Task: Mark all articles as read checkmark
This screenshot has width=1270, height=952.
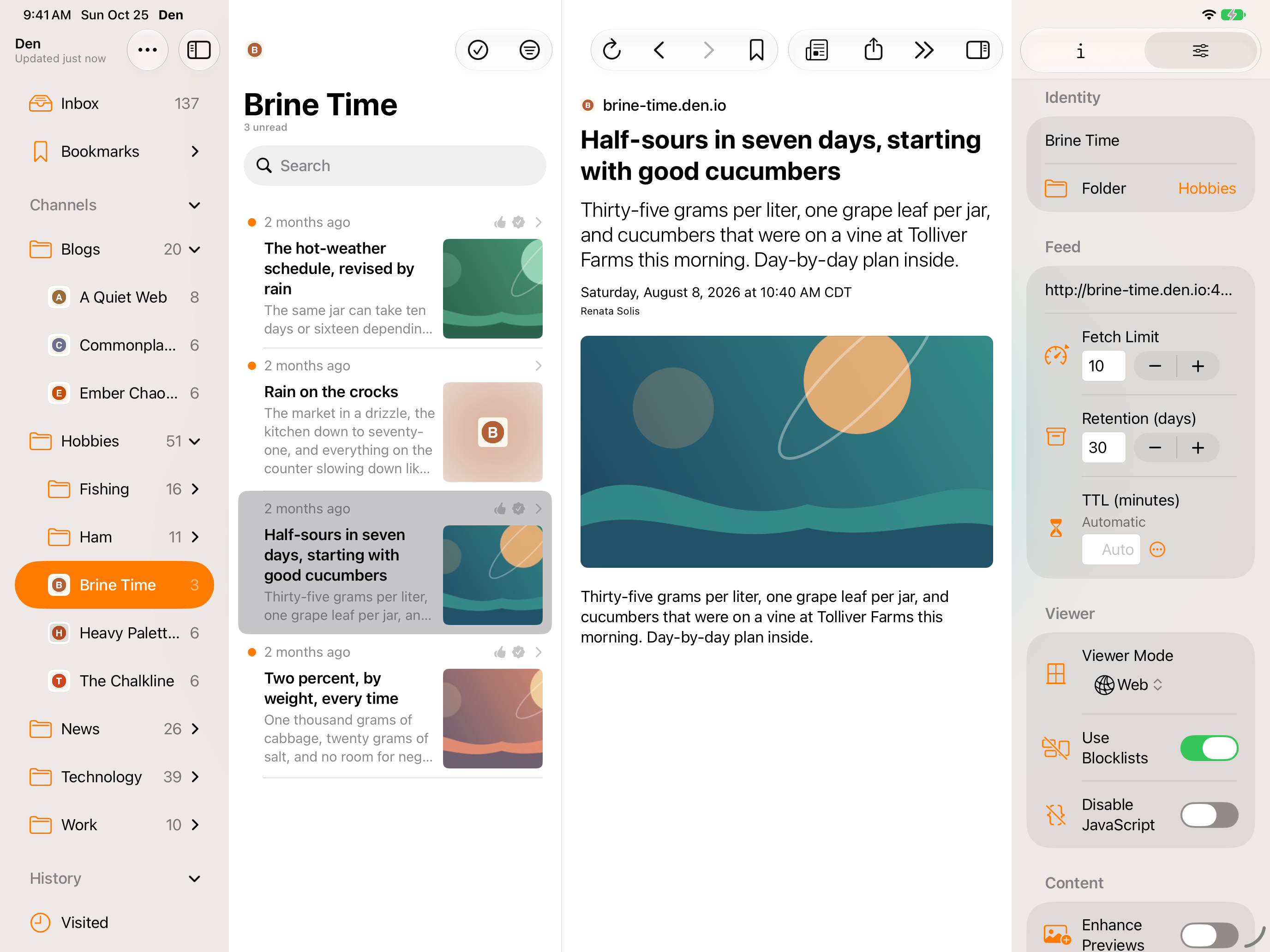Action: tap(478, 50)
